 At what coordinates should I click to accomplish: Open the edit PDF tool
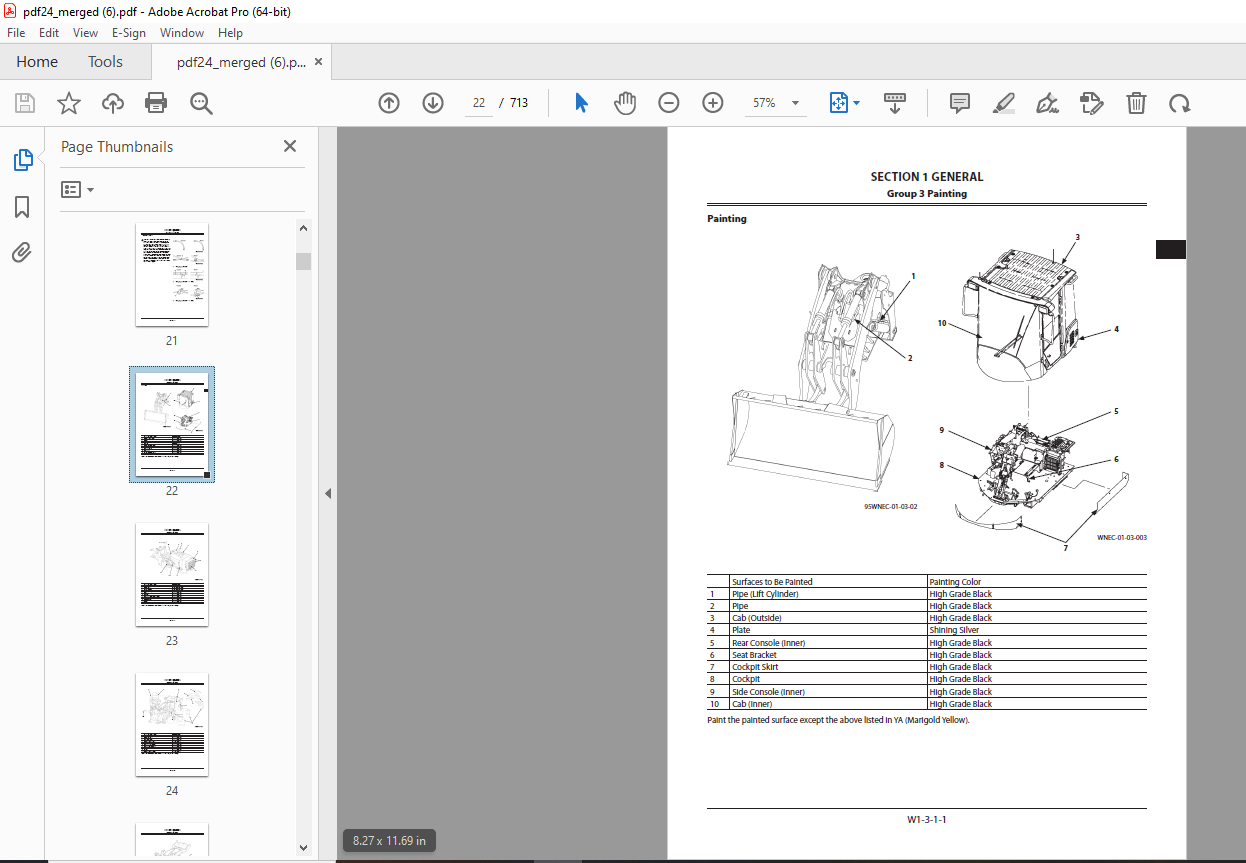[x=1091, y=103]
